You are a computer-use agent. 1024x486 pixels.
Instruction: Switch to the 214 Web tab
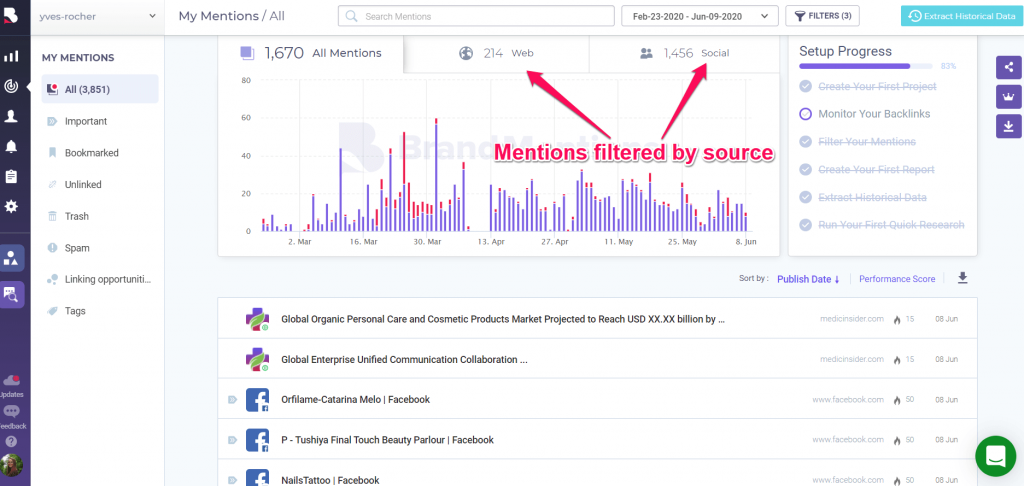point(496,54)
